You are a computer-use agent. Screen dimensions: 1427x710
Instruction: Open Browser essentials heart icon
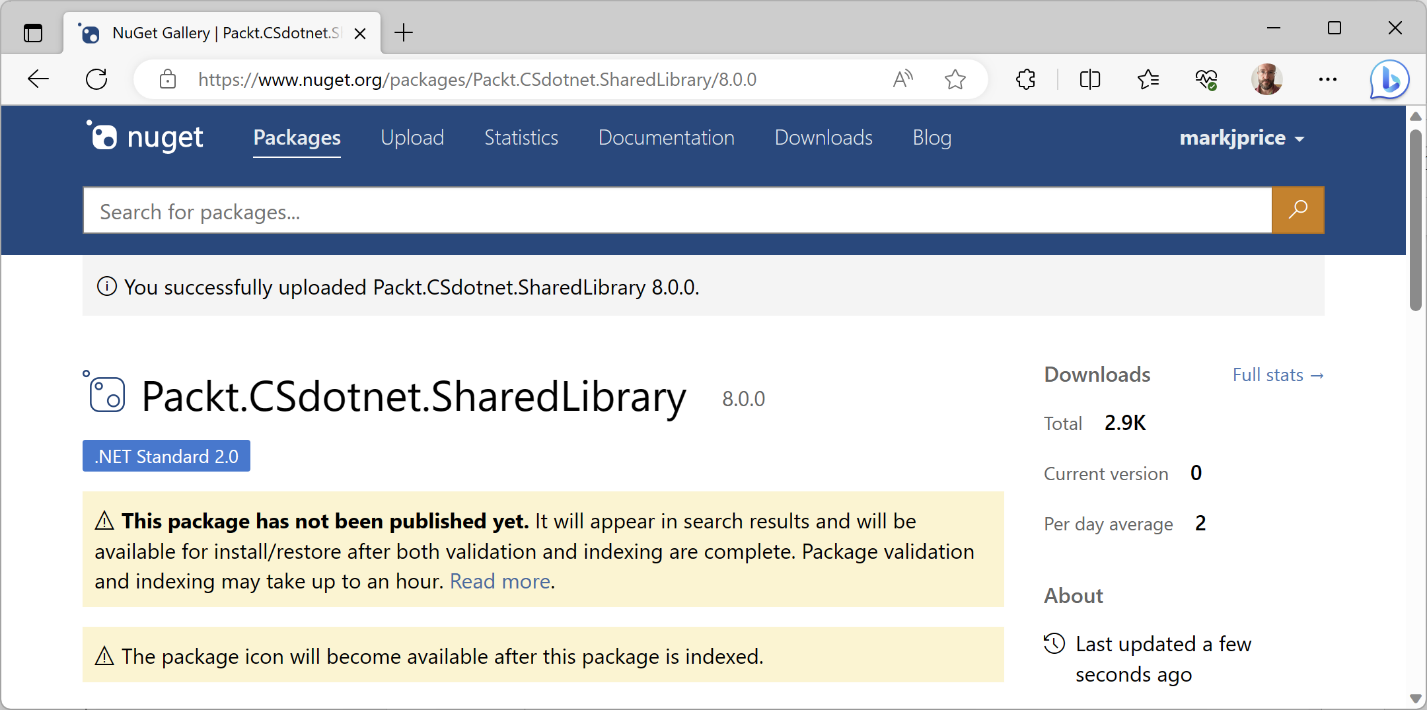1207,80
